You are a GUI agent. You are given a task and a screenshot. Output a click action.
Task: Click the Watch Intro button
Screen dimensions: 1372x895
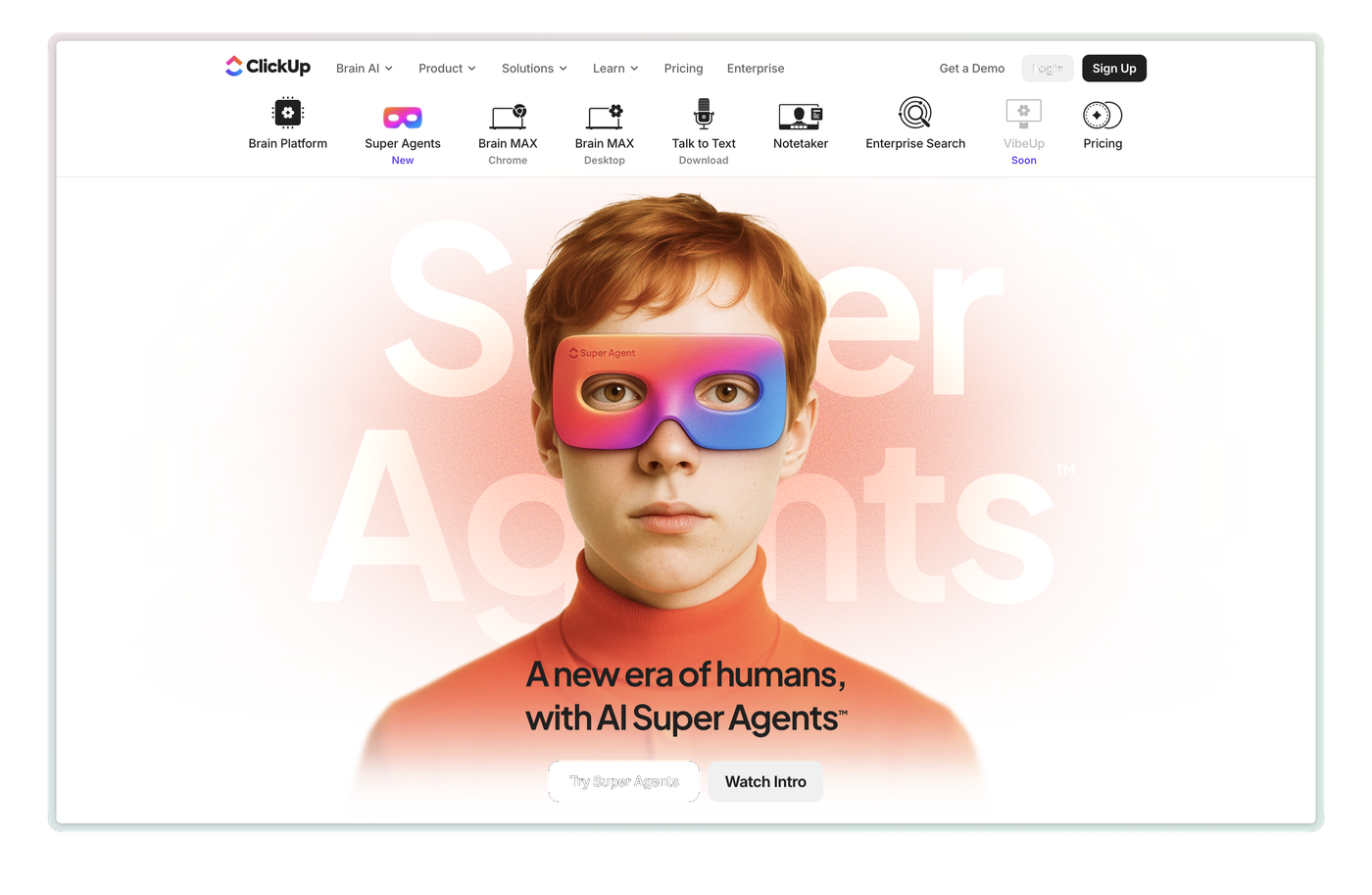(x=765, y=781)
